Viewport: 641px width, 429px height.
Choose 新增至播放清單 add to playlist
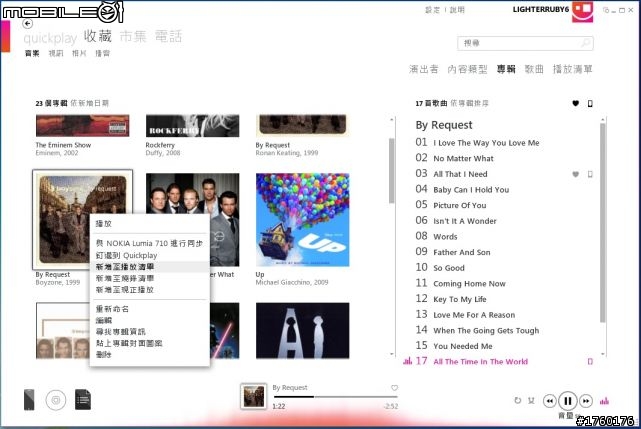click(x=125, y=267)
